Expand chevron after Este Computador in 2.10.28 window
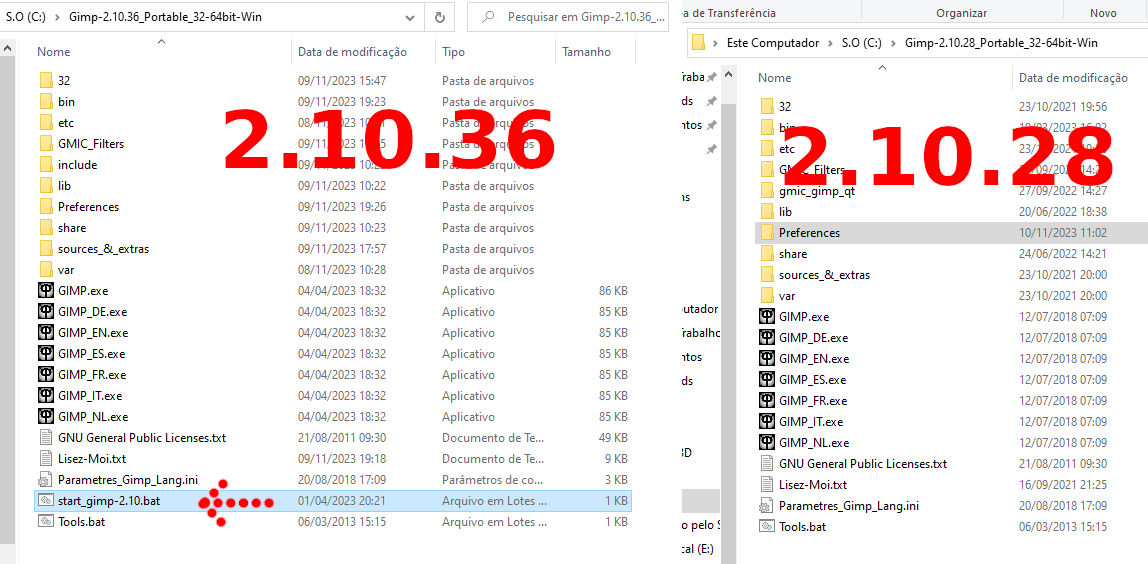Screen dimensions: 1148x564 click(x=832, y=43)
